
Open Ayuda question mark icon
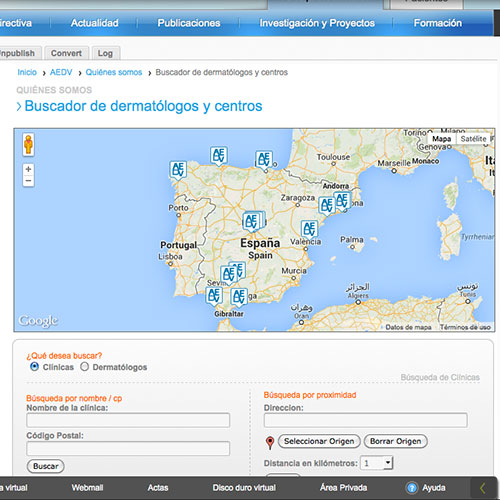tap(412, 488)
